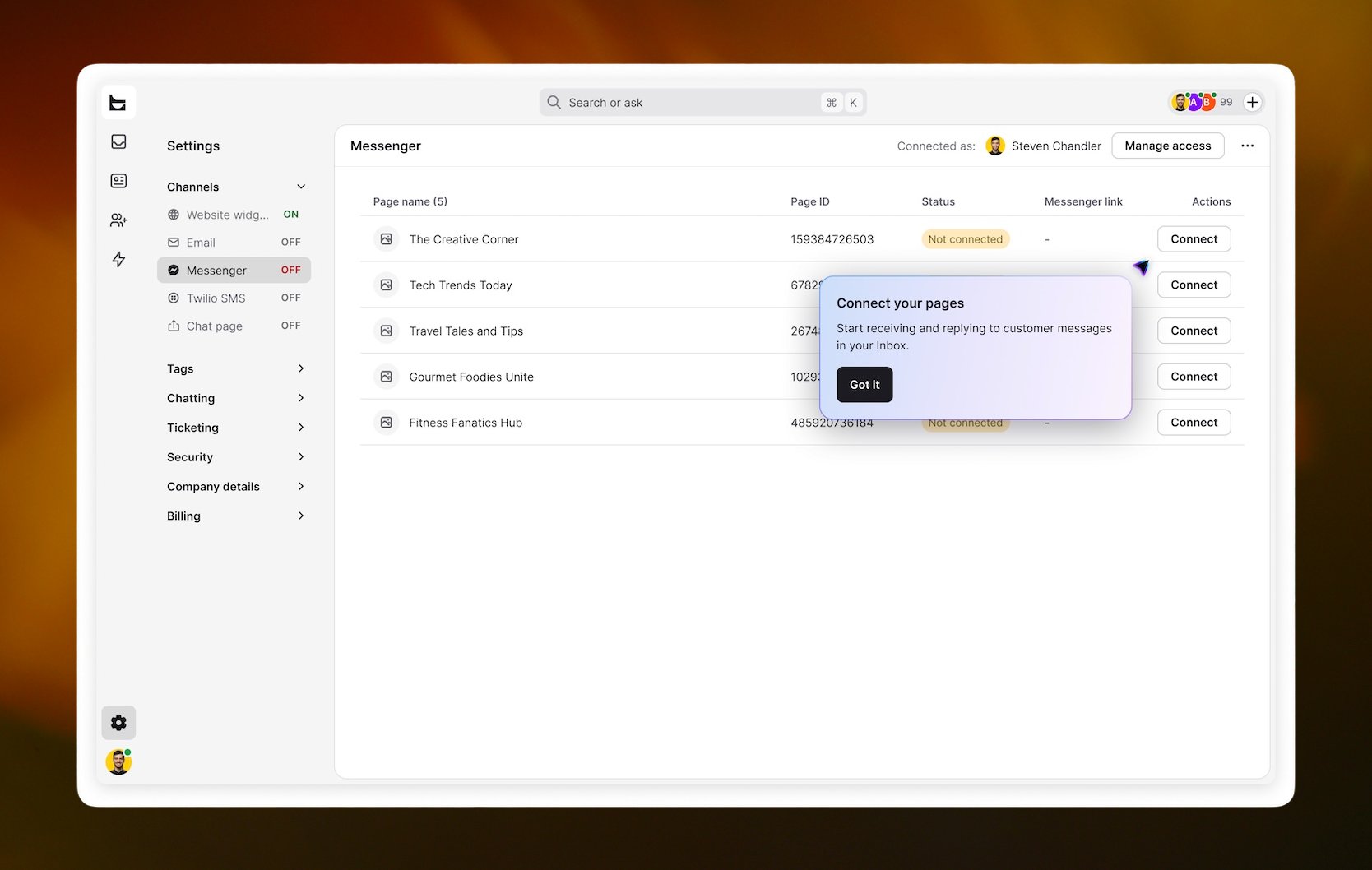Click the plus icon to add teammate
Image resolution: width=1372 pixels, height=870 pixels.
pyautogui.click(x=1252, y=102)
